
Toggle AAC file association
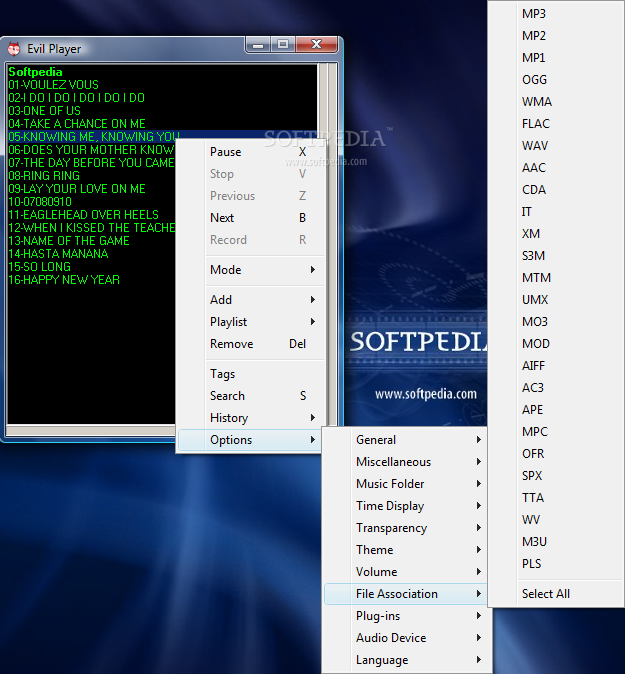tap(556, 168)
